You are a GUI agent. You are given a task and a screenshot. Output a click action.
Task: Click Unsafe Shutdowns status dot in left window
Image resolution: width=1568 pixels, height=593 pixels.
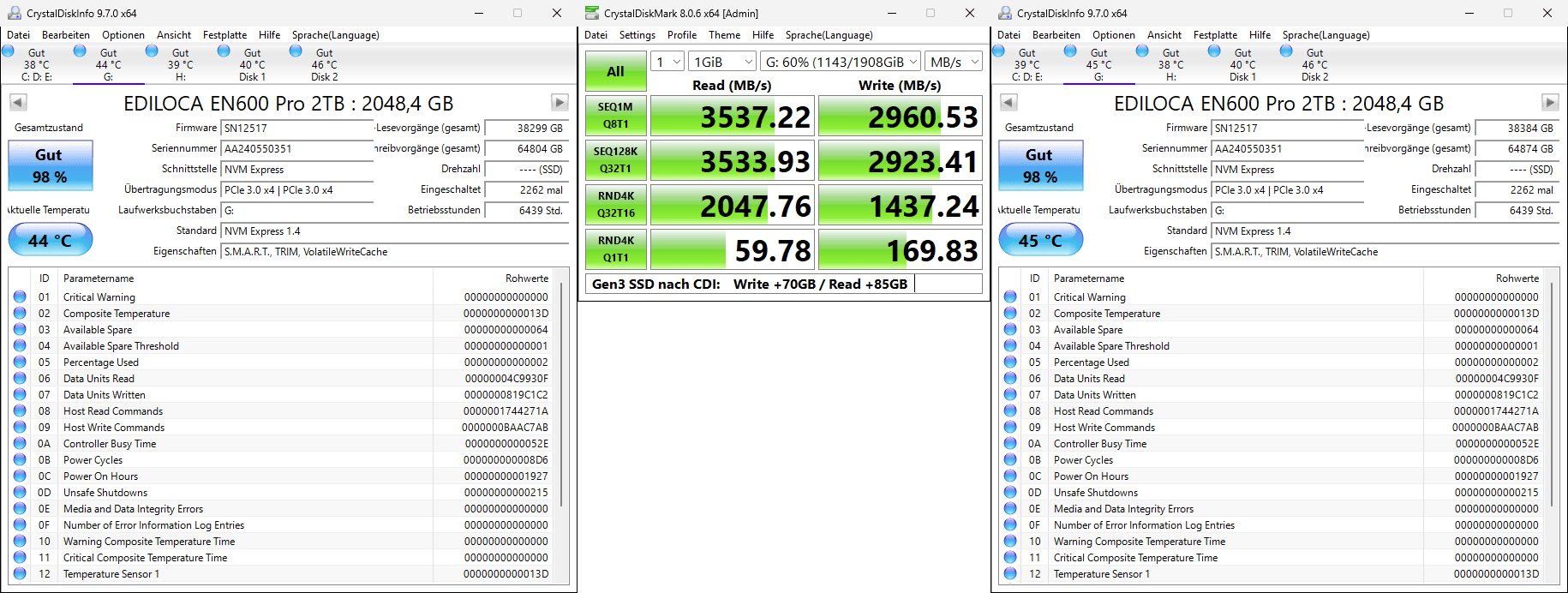pyautogui.click(x=20, y=492)
